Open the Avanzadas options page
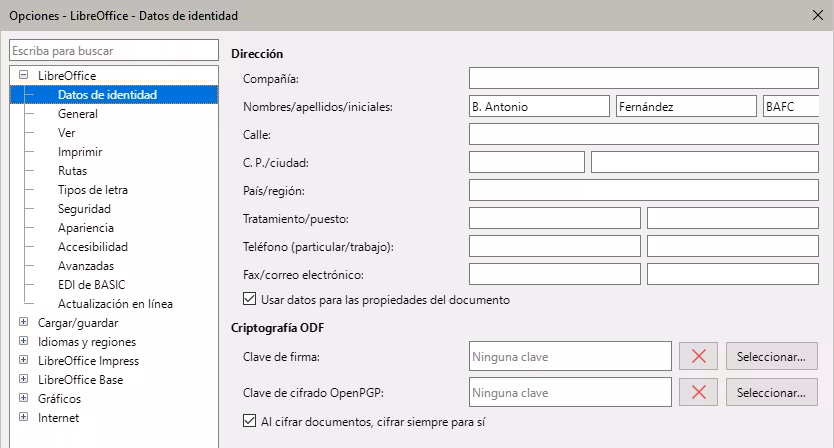 click(86, 266)
